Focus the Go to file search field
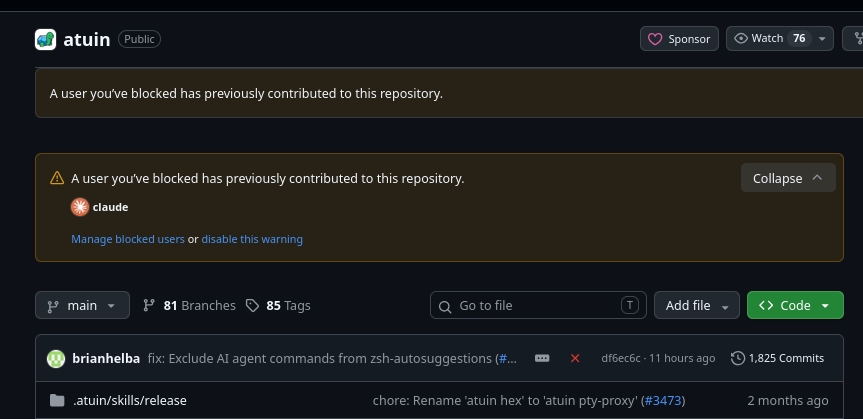The width and height of the screenshot is (863, 419). click(x=538, y=306)
